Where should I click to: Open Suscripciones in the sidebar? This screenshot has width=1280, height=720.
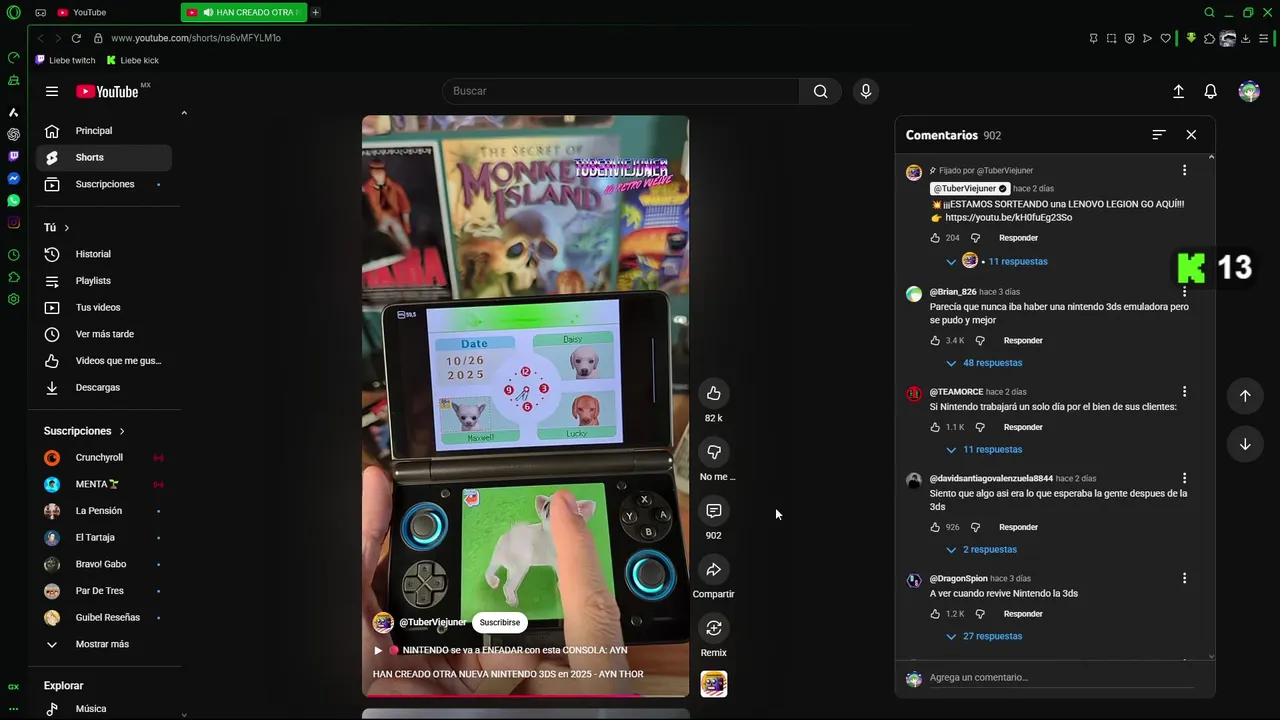click(x=104, y=184)
